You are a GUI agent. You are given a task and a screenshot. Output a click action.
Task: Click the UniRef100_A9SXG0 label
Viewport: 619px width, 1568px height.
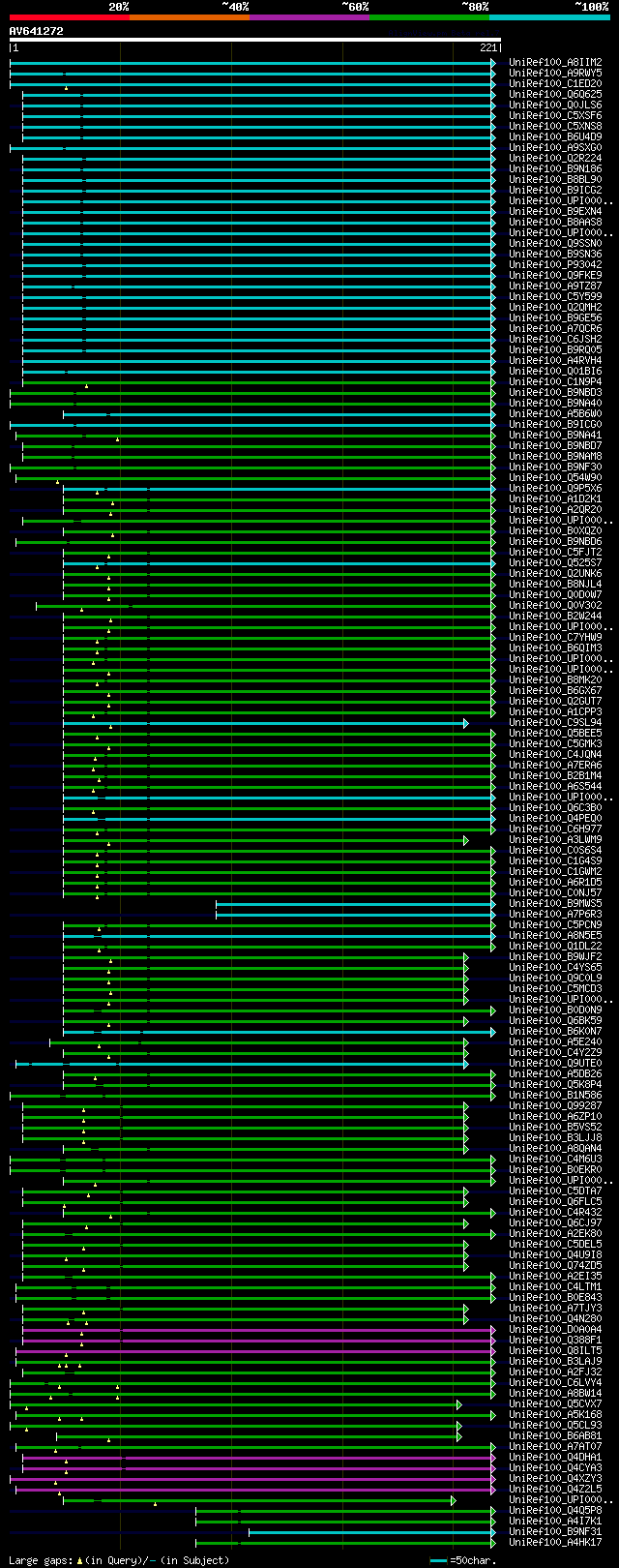tap(555, 147)
